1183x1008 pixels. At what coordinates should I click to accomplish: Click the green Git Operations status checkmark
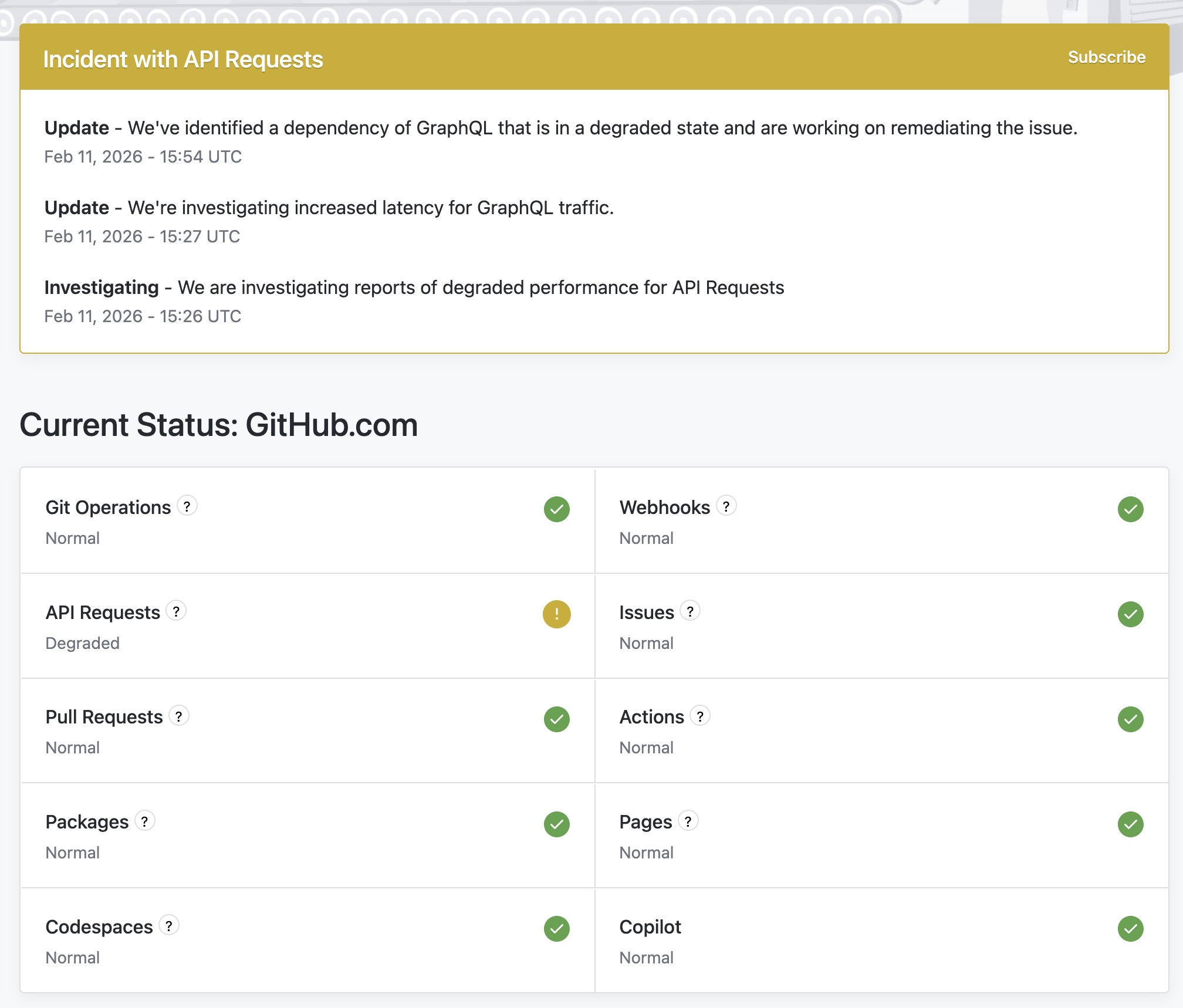point(556,509)
